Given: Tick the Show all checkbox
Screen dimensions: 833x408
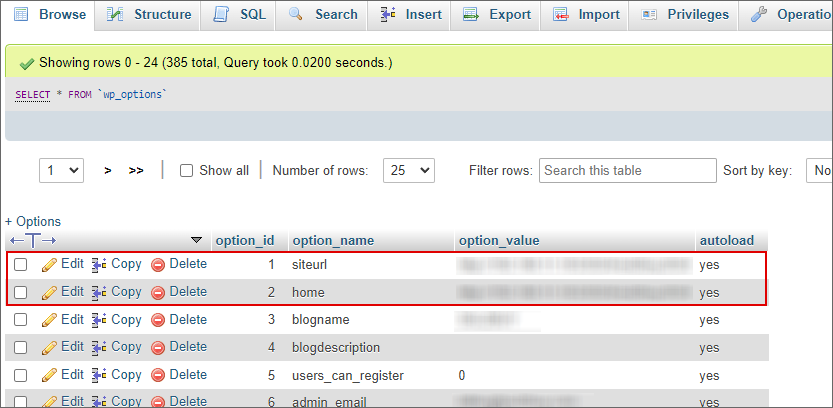Looking at the screenshot, I should pos(186,171).
